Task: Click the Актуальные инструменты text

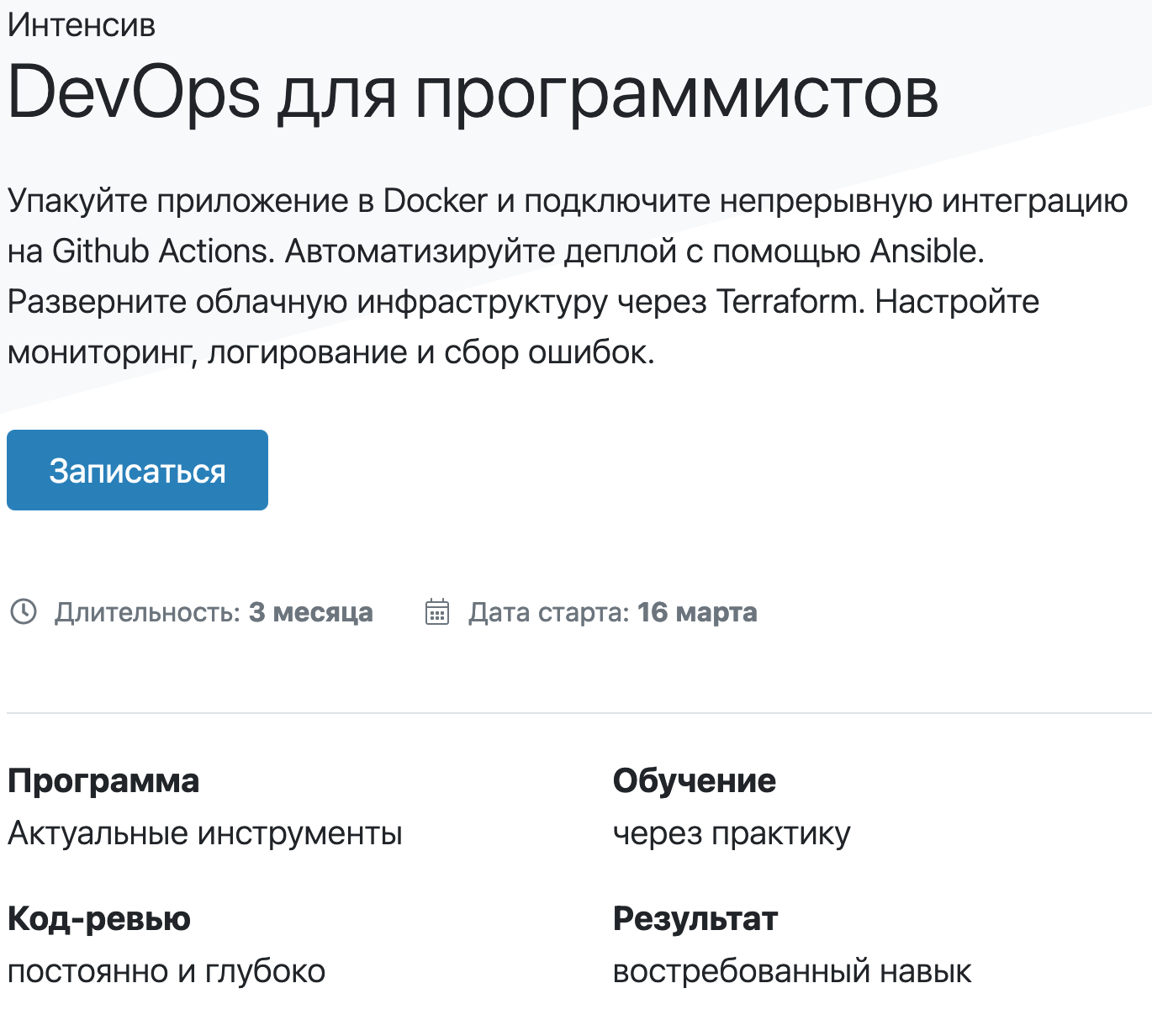Action: [x=205, y=833]
